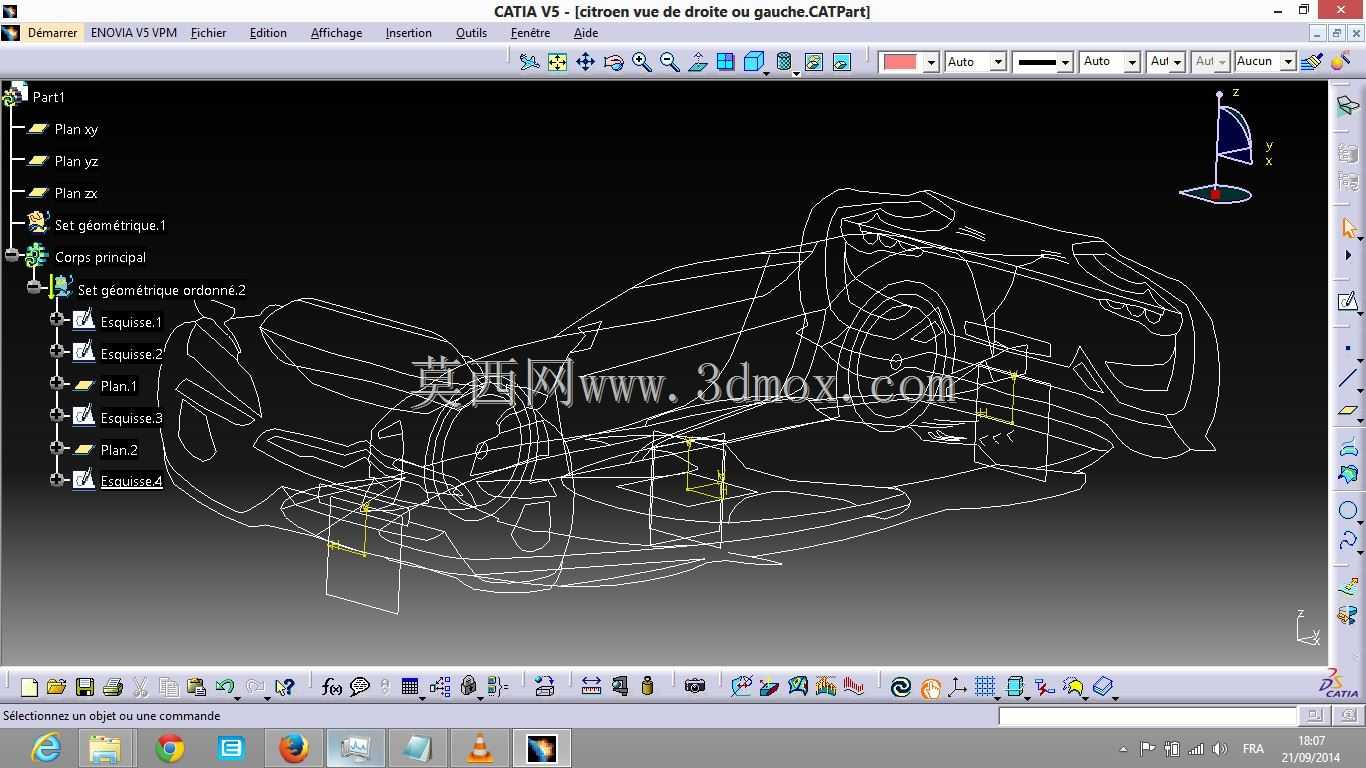Expand the Esquisse.3 node
The height and width of the screenshot is (768, 1366).
[58, 416]
